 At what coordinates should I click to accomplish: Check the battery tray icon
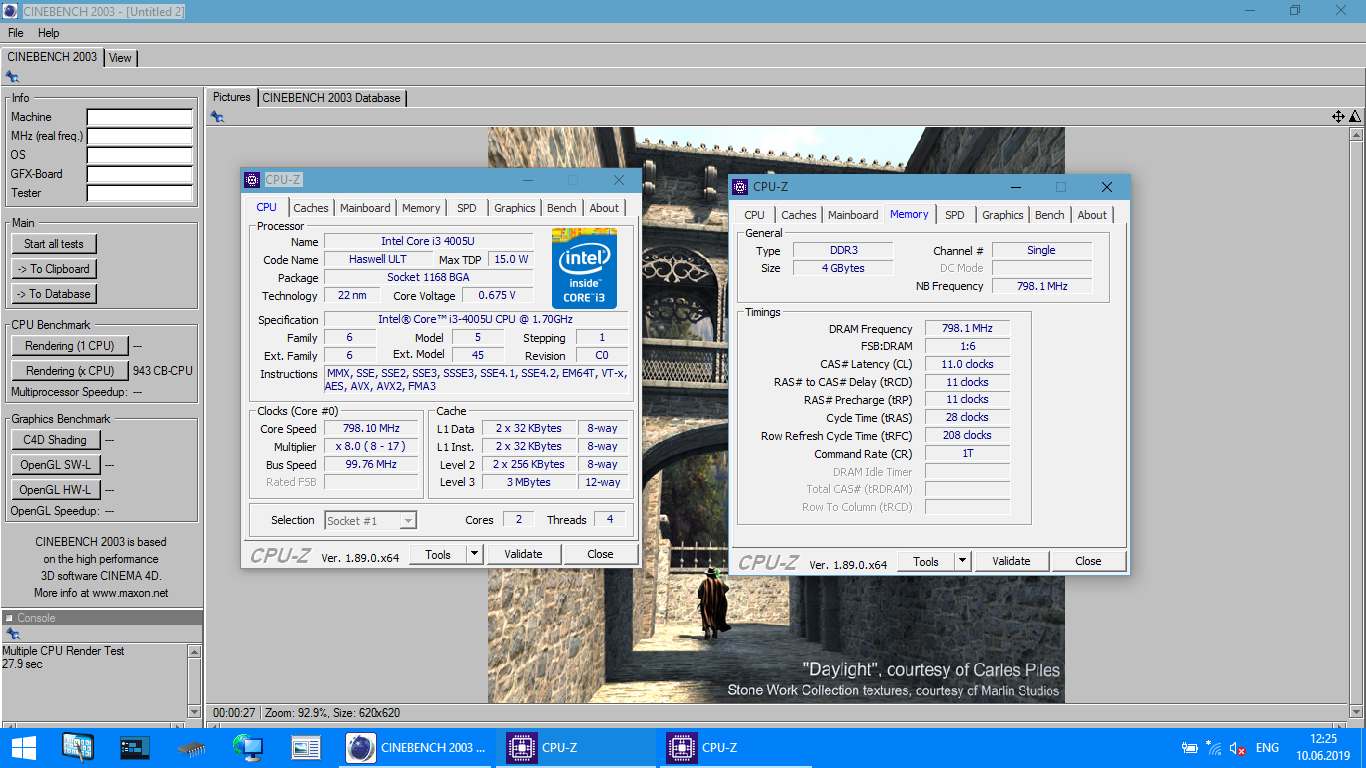1190,748
